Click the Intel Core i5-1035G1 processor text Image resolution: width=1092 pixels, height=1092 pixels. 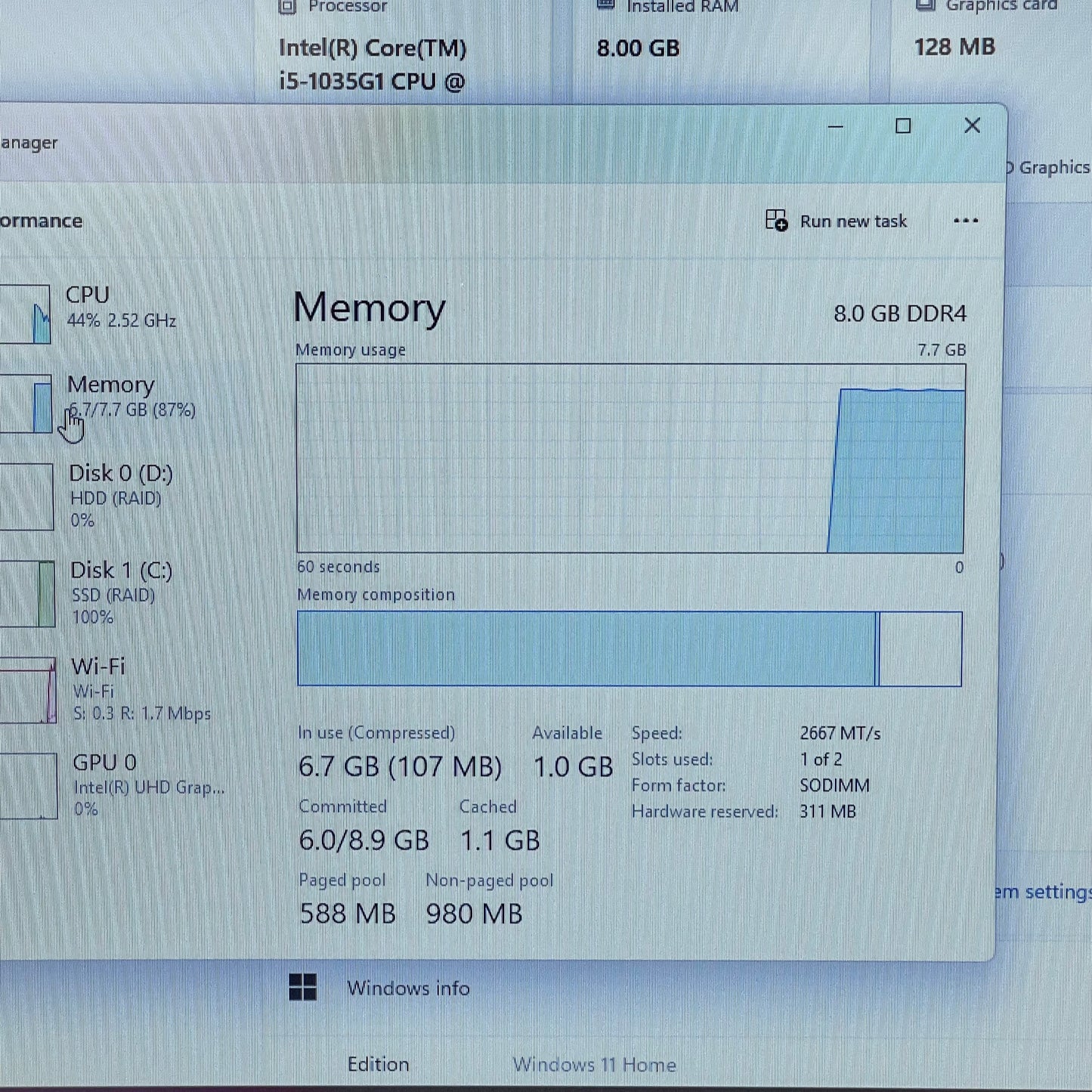pyautogui.click(x=373, y=64)
